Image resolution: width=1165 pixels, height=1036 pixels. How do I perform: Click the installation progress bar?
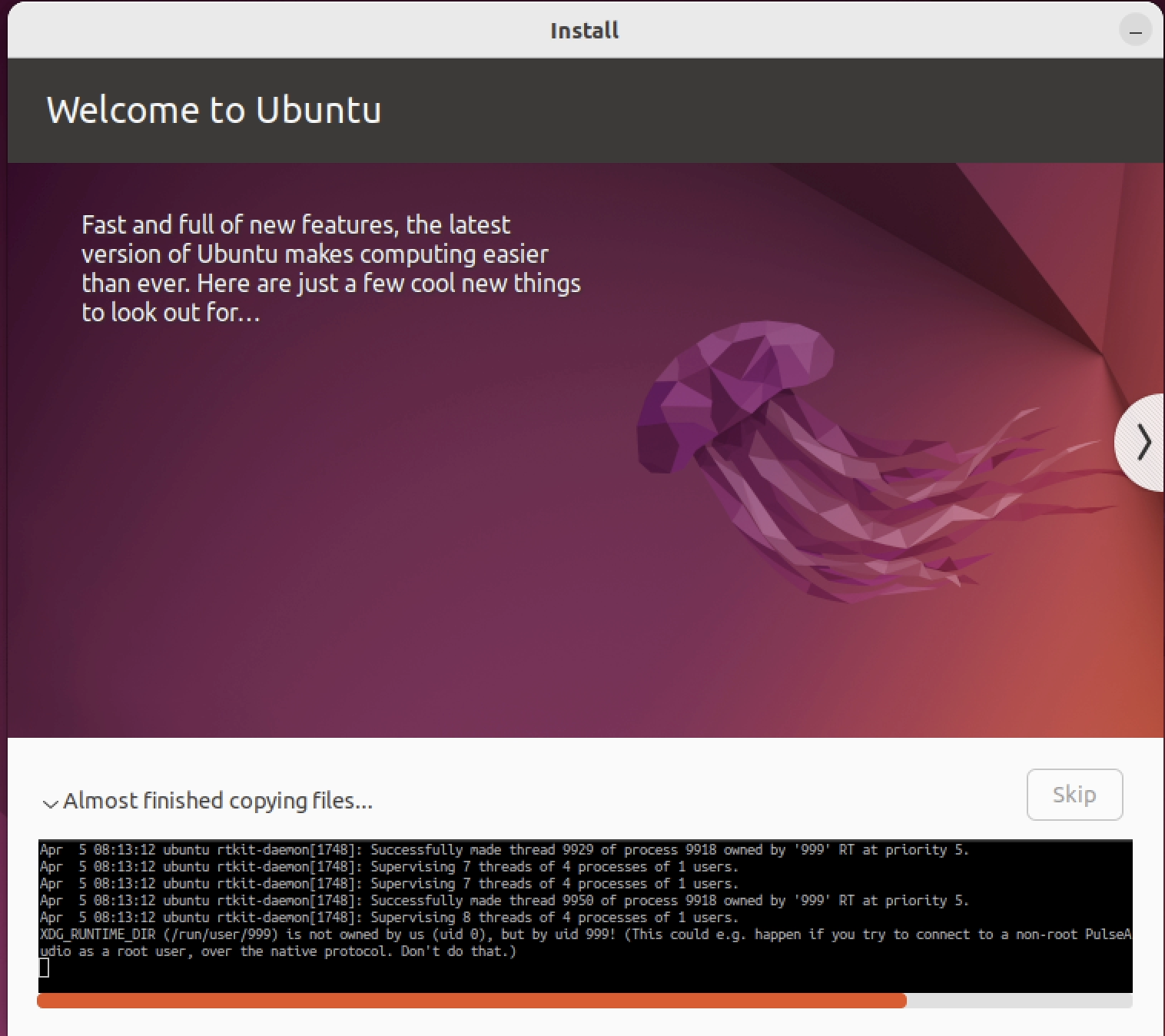(584, 1001)
